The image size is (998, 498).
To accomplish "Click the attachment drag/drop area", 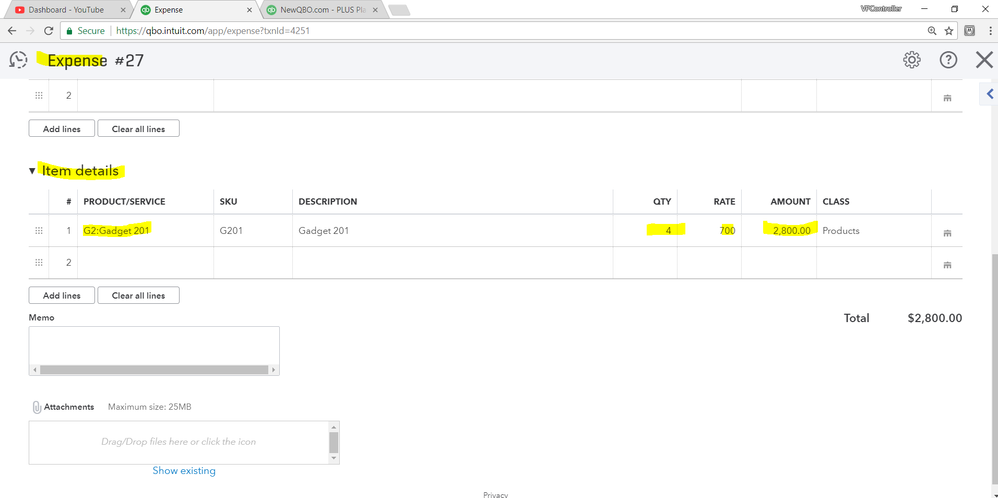I will [x=178, y=441].
